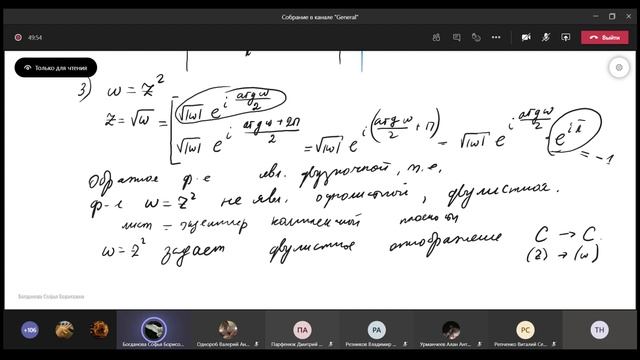Click window title 'Собрание в канале General'
Screen dimensions: 640x360
(x=320, y=17)
